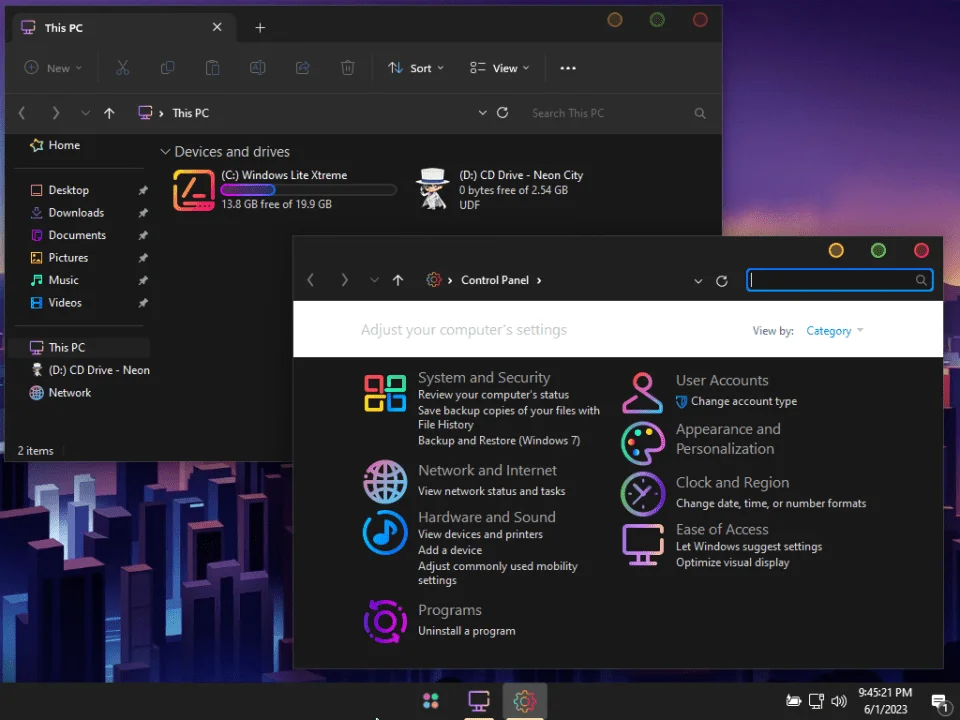This screenshot has width=960, height=720.
Task: Open the Programs category icon
Action: tap(385, 621)
